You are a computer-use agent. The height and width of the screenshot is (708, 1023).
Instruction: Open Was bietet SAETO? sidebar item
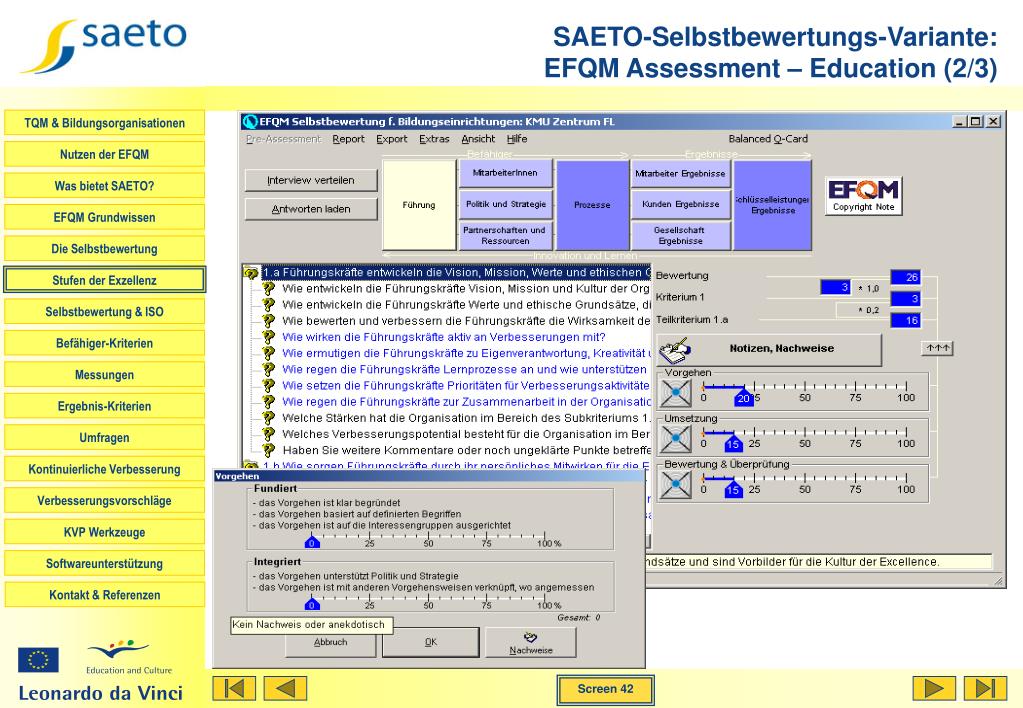click(x=104, y=185)
